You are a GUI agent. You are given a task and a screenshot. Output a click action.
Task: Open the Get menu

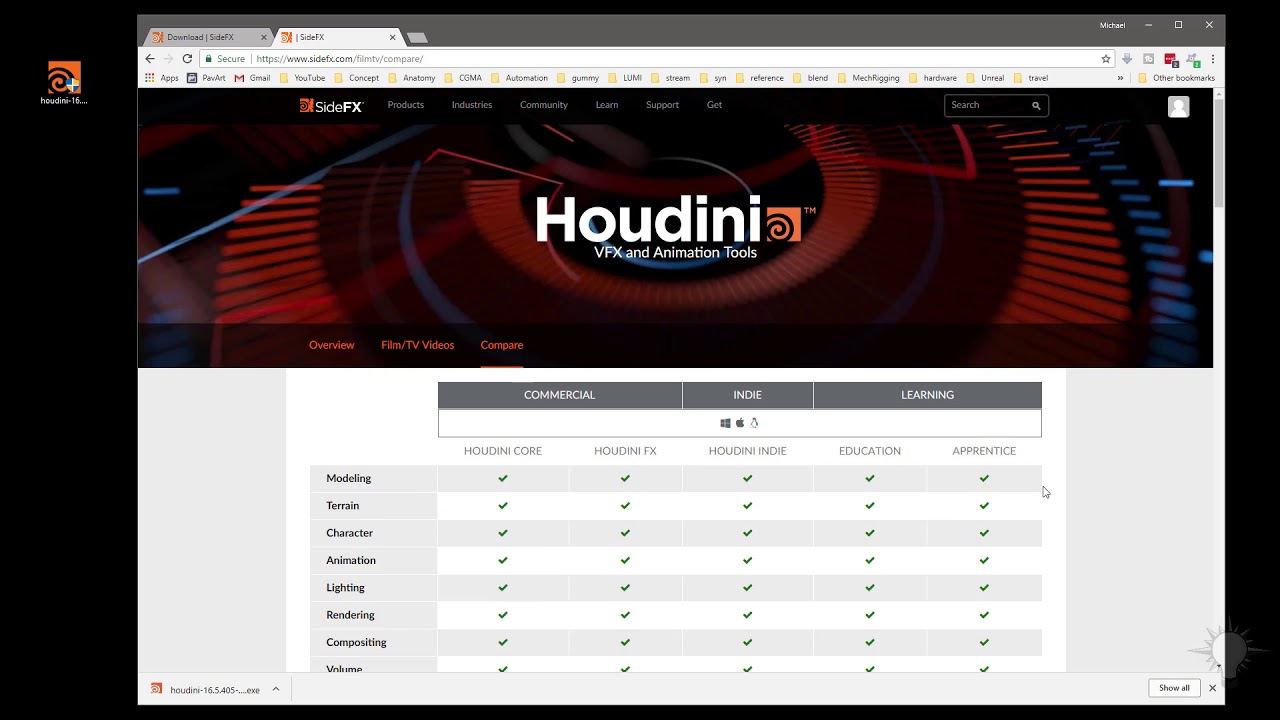[x=714, y=105]
